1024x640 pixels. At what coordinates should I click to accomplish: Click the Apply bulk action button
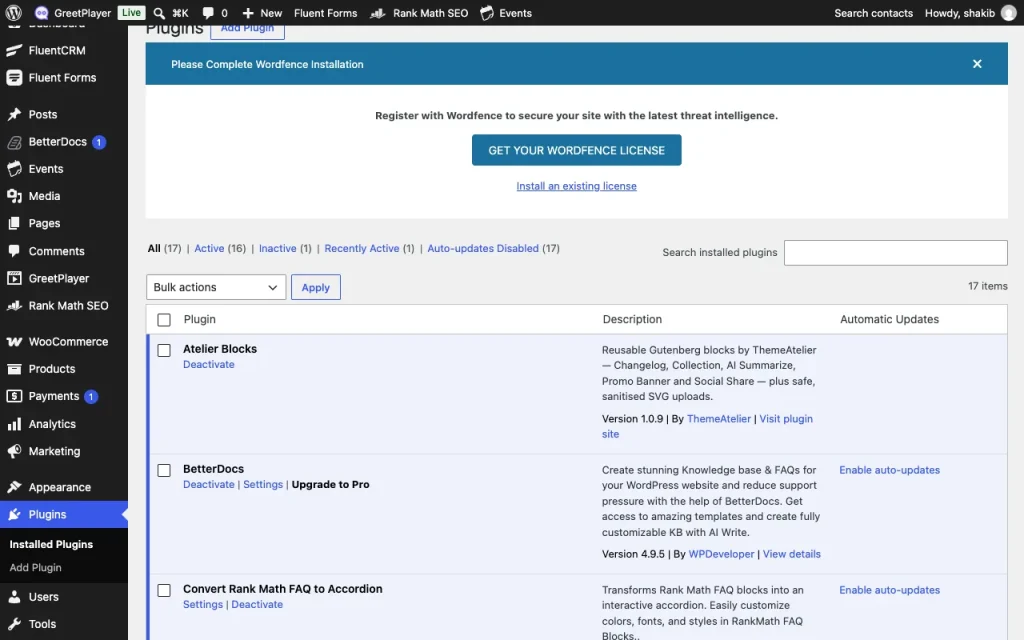coord(315,287)
